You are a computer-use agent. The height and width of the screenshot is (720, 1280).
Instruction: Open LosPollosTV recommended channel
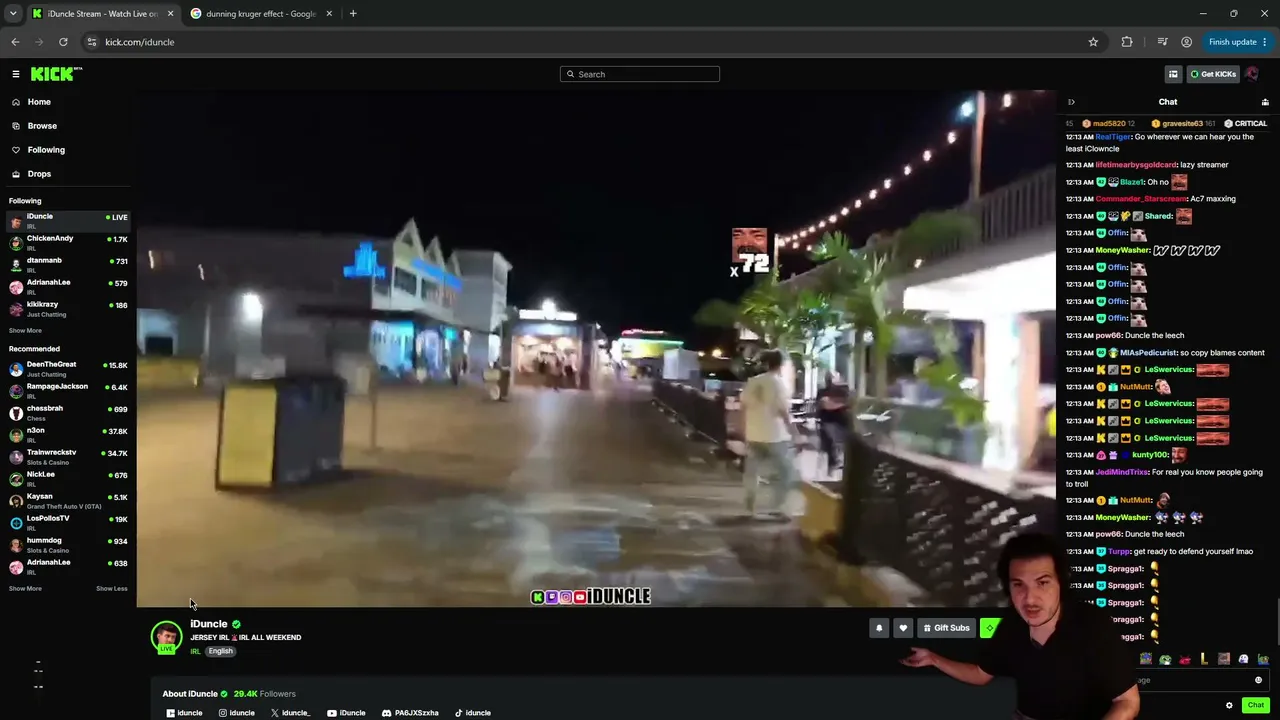pos(68,523)
